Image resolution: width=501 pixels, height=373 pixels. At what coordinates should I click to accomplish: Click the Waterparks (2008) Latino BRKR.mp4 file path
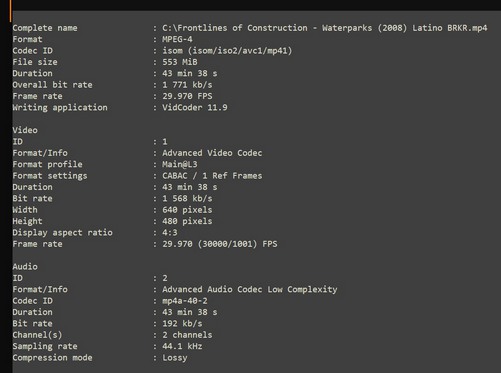click(325, 28)
